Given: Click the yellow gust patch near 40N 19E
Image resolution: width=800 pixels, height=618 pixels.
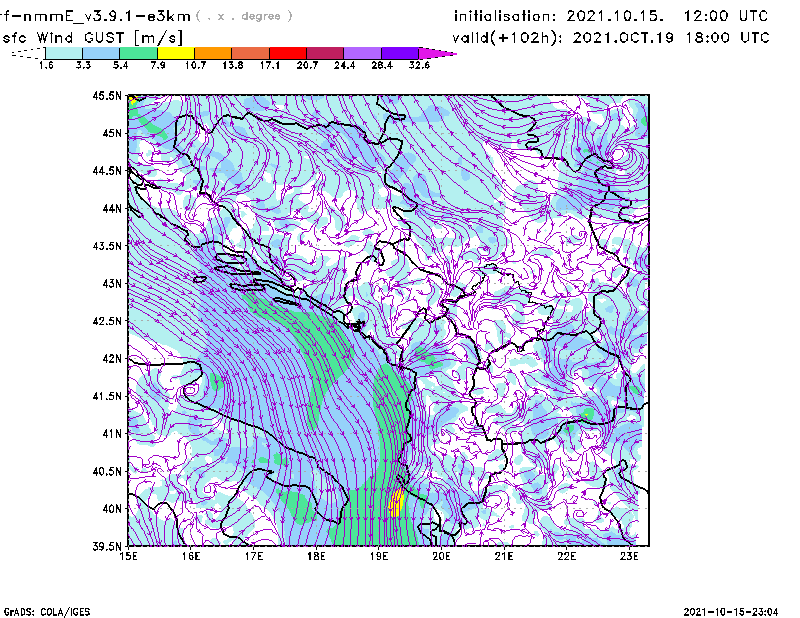Looking at the screenshot, I should click(x=396, y=503).
